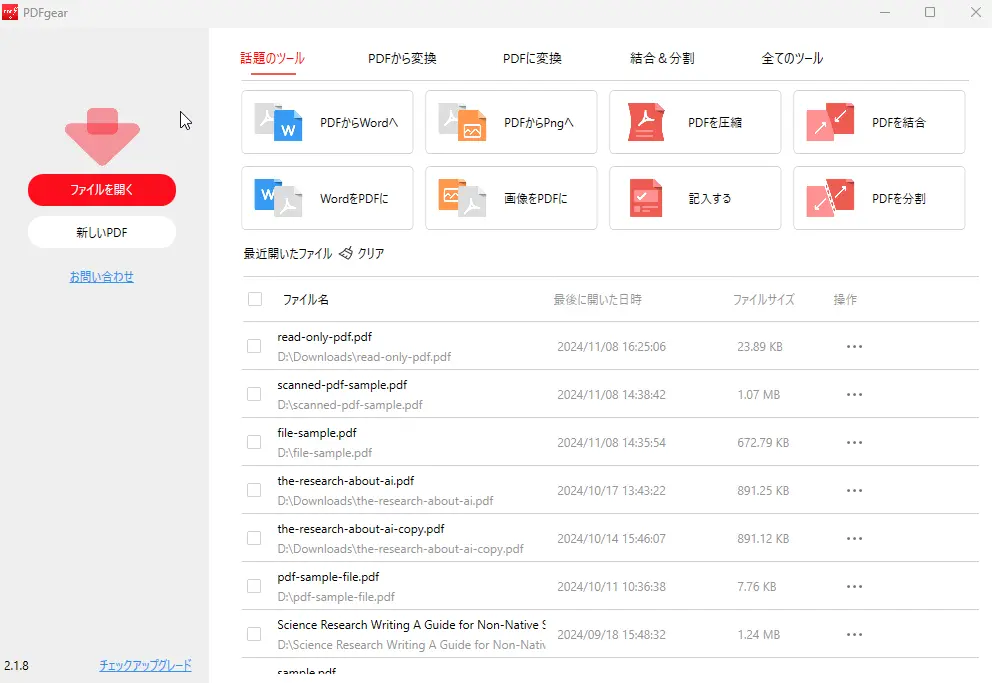
Task: Launch the PDFを圧縮 compression tool
Action: 694,122
